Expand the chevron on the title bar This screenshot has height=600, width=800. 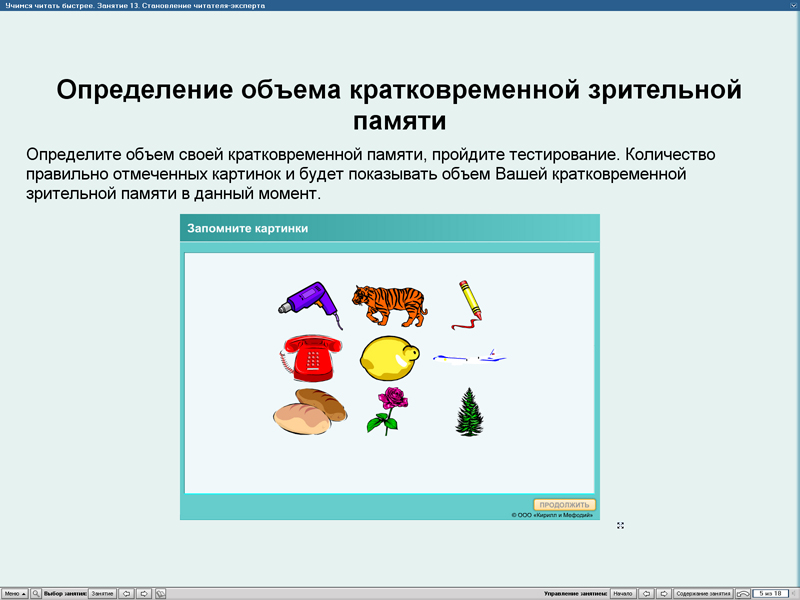click(x=793, y=5)
